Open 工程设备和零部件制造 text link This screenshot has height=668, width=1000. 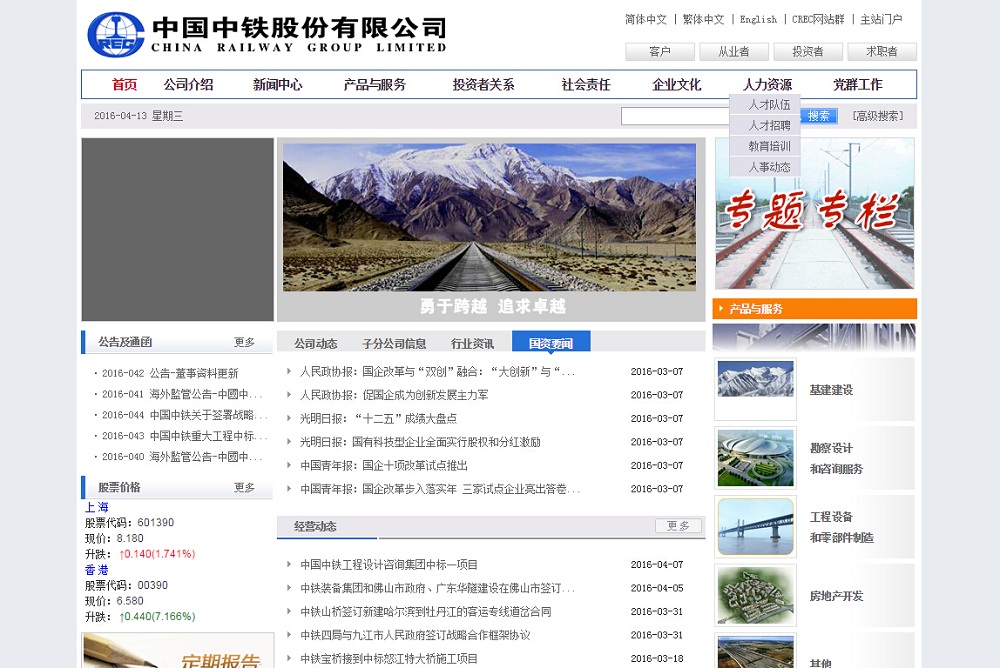[x=841, y=527]
